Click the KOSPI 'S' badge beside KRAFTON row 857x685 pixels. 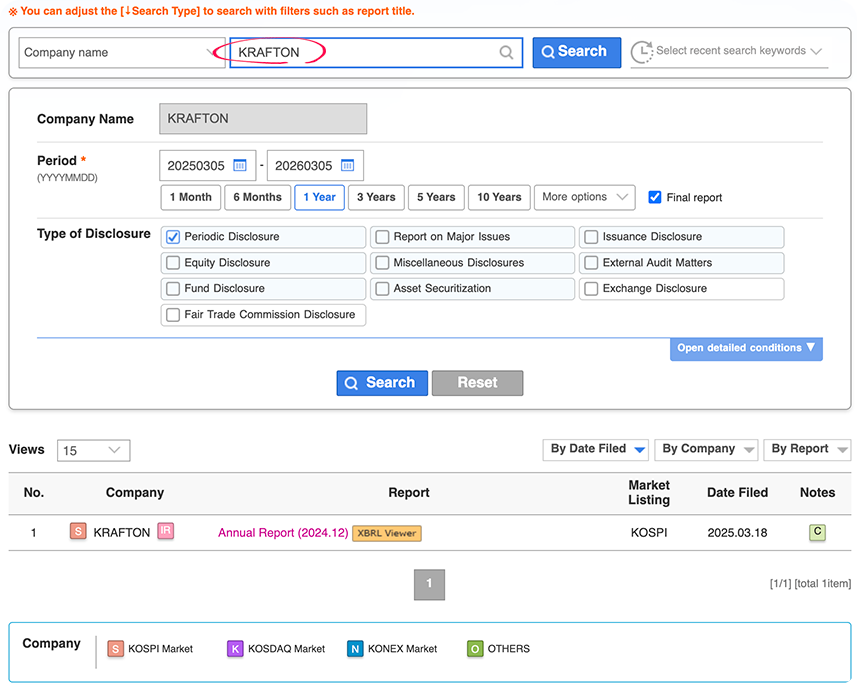[78, 531]
